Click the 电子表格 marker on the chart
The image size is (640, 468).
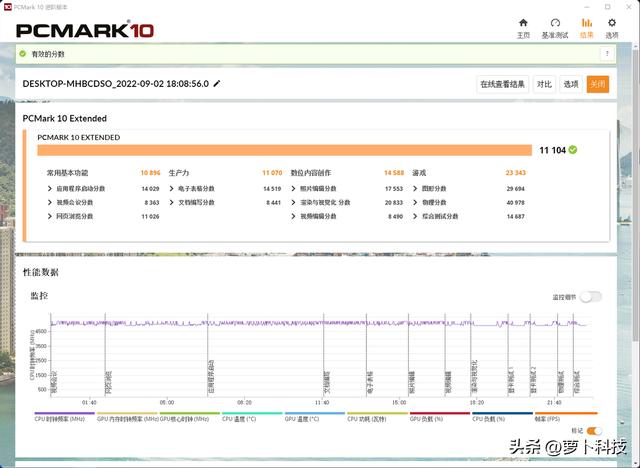pos(370,383)
